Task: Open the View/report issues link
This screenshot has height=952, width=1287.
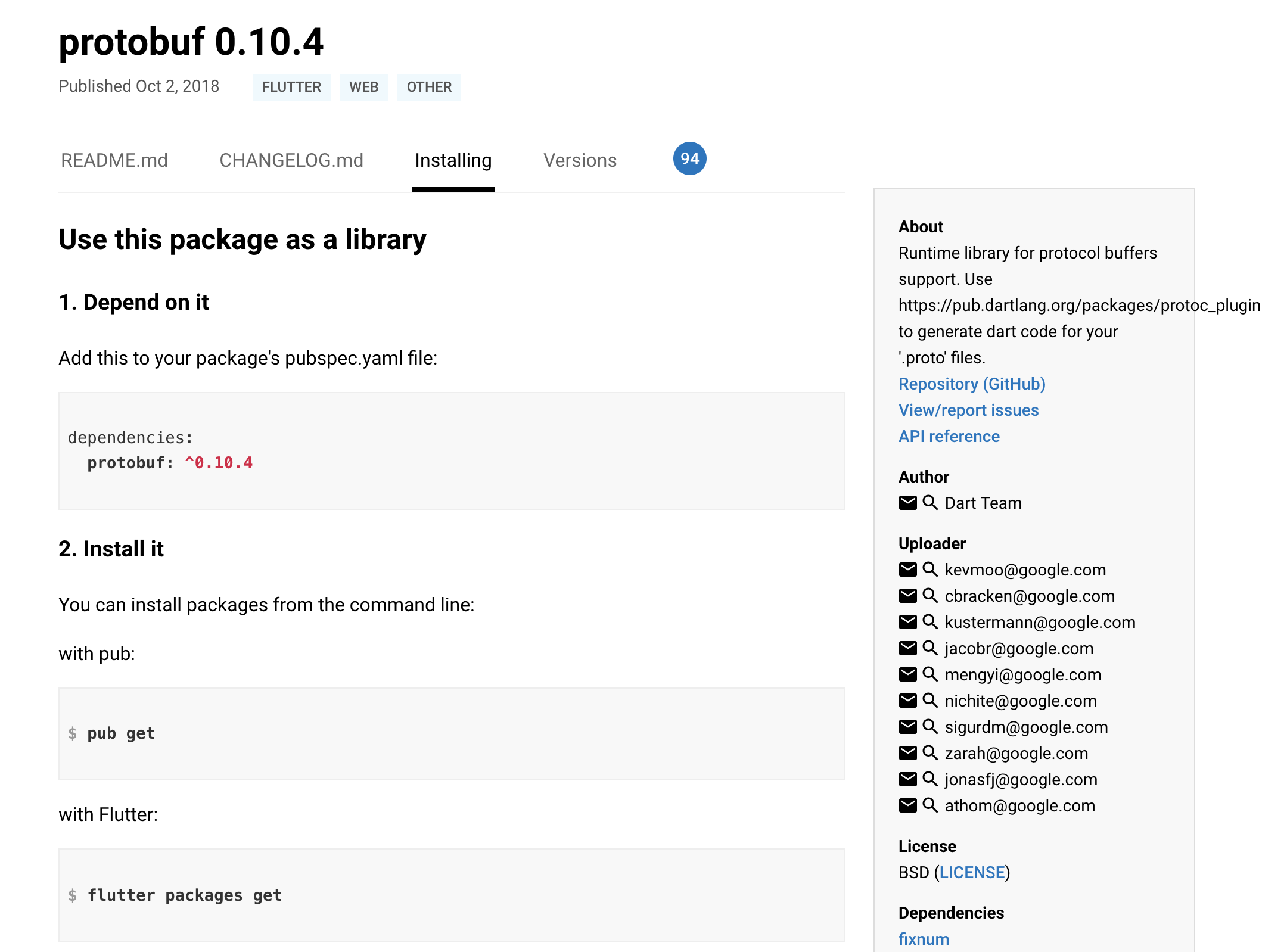Action: point(969,410)
